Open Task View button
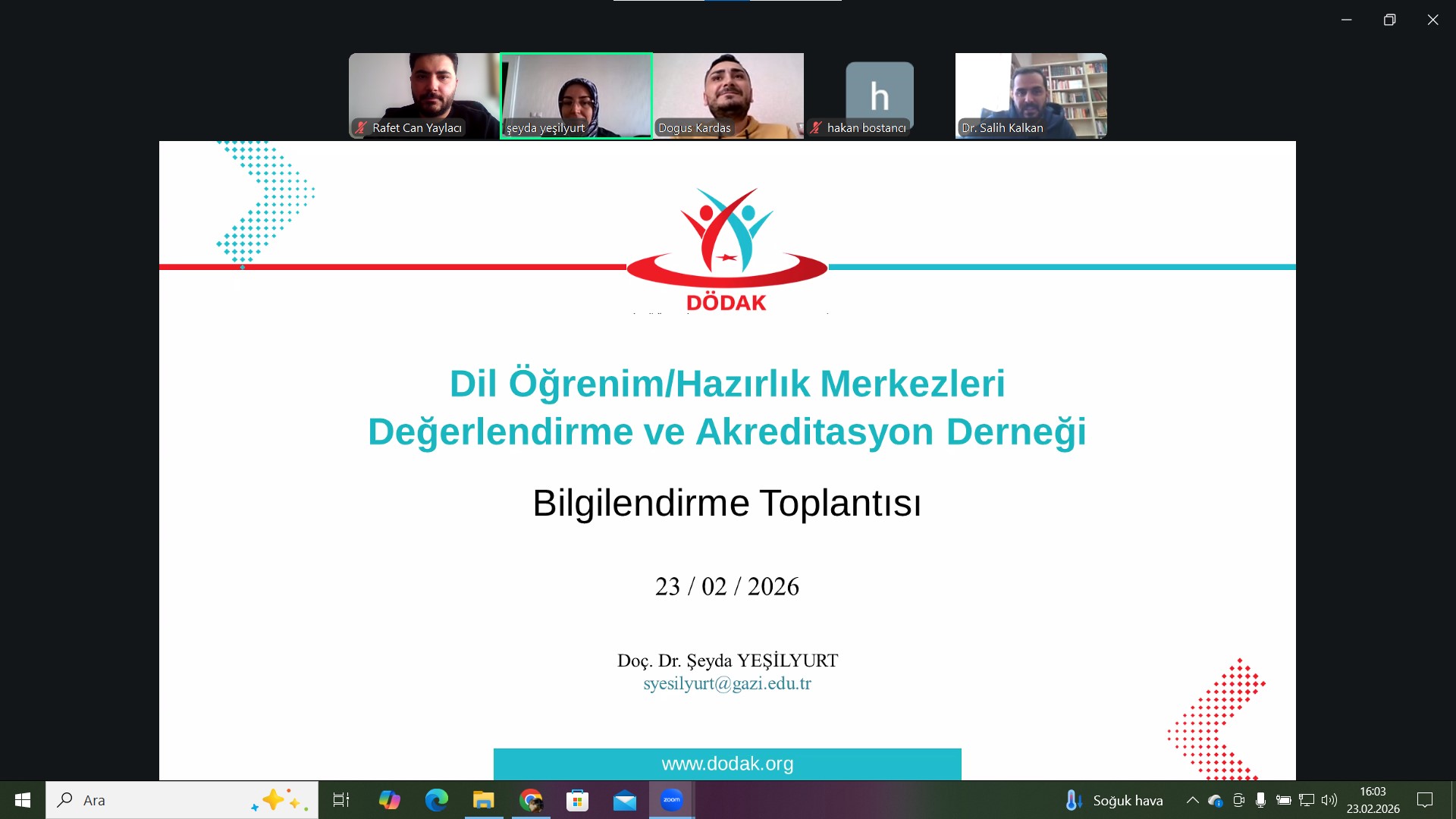This screenshot has height=819, width=1456. coord(341,800)
